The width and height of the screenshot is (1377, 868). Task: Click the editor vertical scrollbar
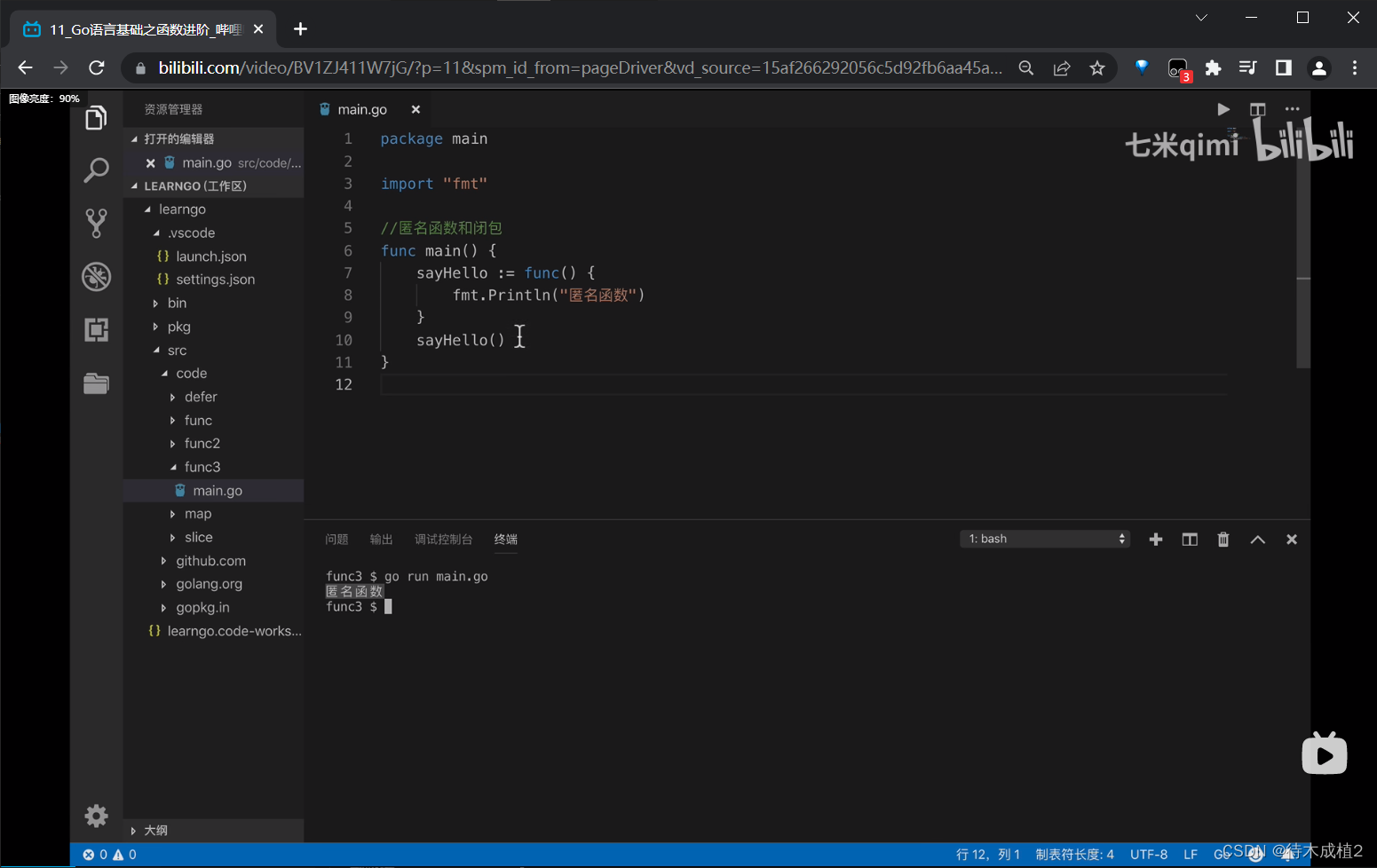click(1303, 249)
